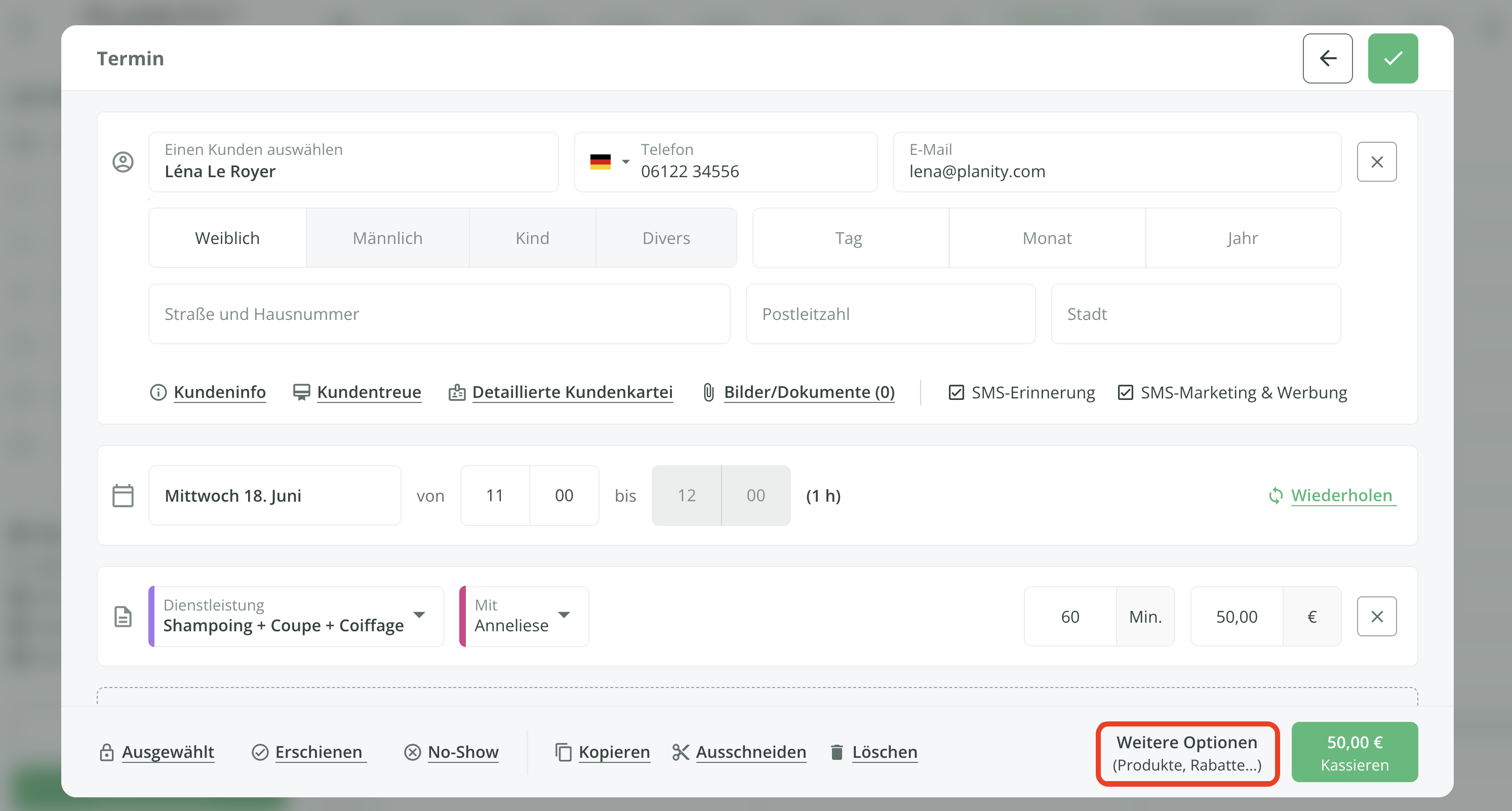Open Detaillierte Kundenkartei link
This screenshot has width=1512, height=811.
tap(572, 392)
